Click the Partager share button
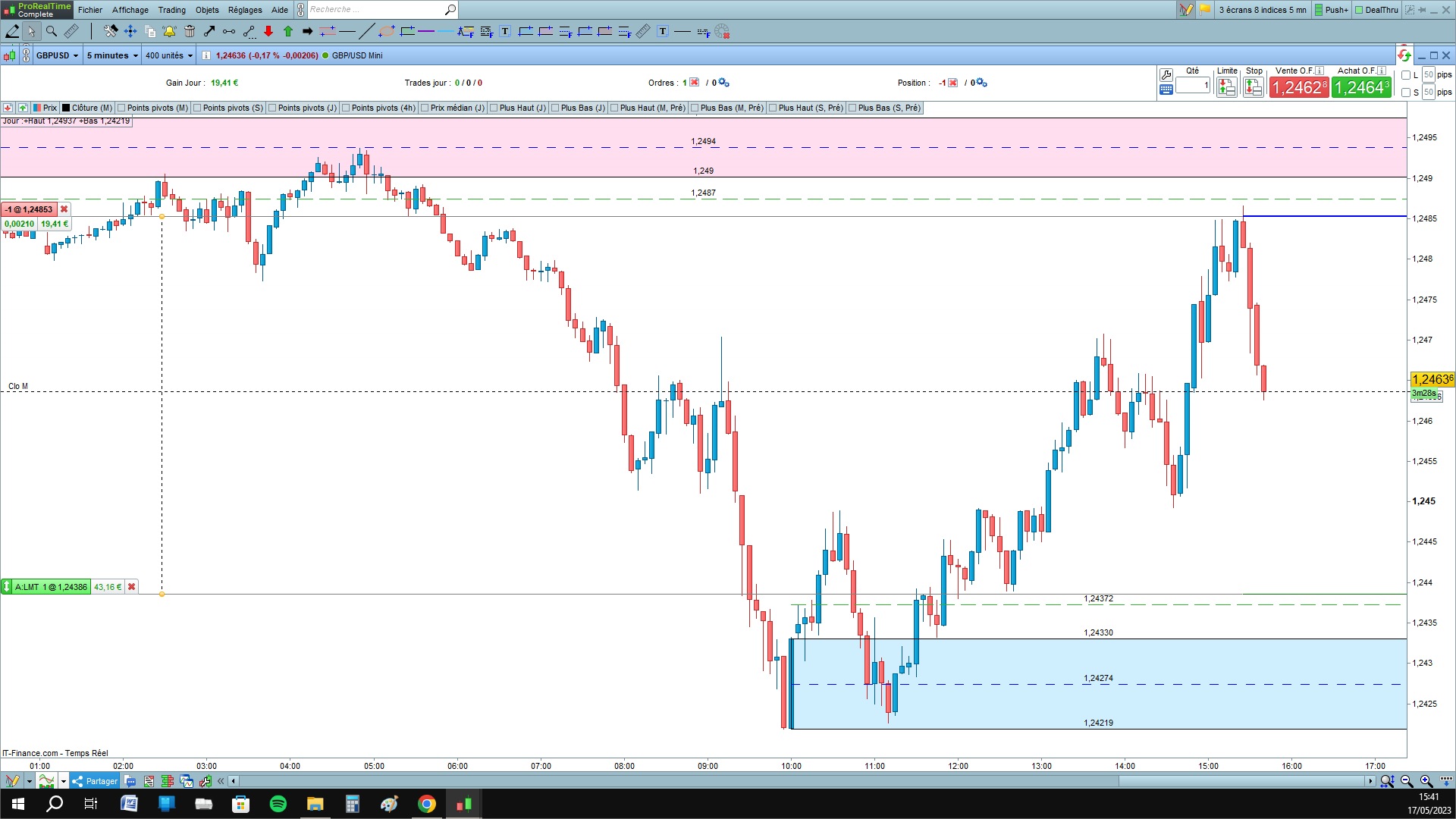The height and width of the screenshot is (819, 1456). click(x=96, y=781)
